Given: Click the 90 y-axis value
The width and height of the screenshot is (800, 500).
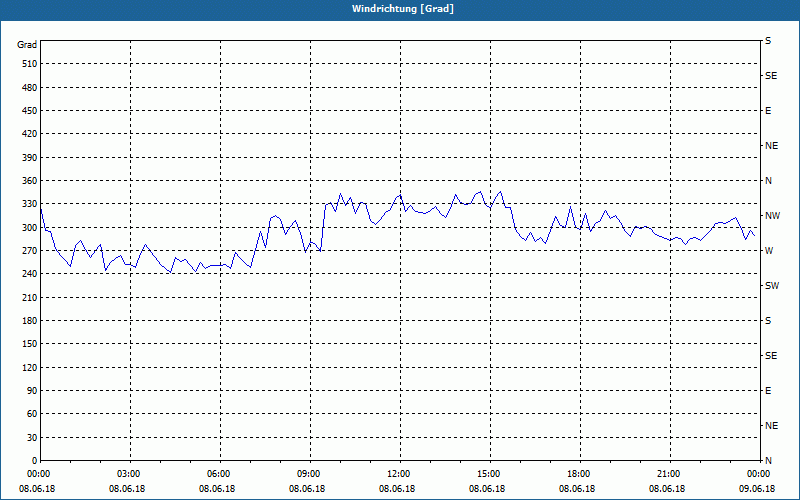Looking at the screenshot, I should coord(32,391).
